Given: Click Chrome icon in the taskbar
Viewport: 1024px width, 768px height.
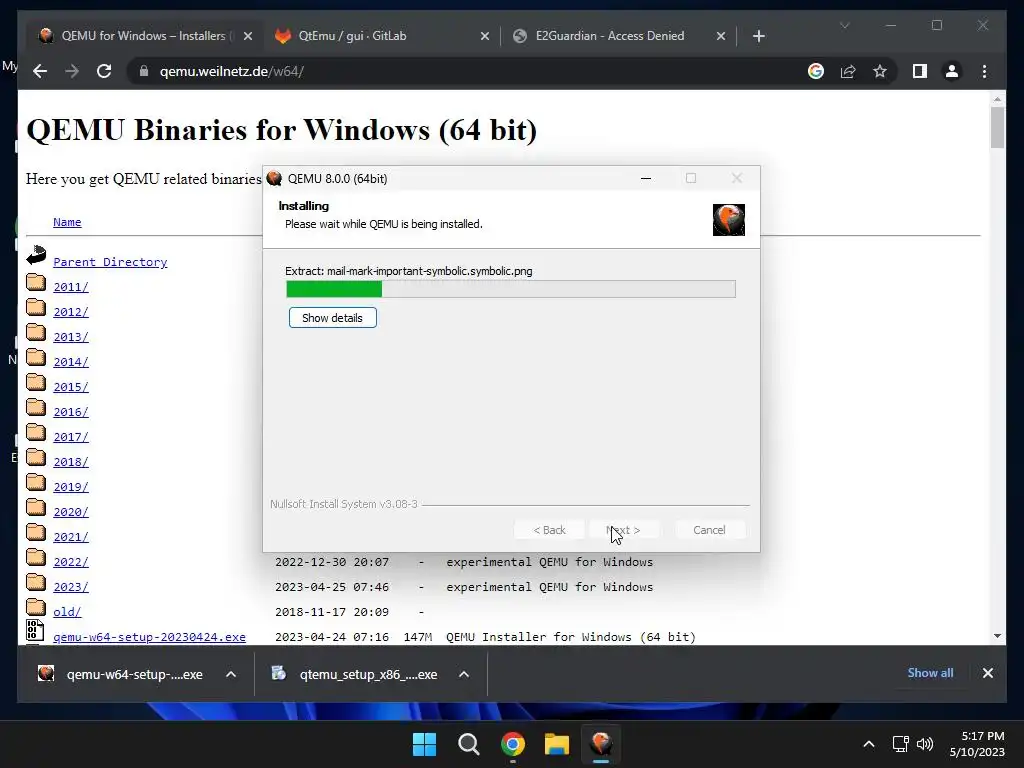Looking at the screenshot, I should point(513,744).
